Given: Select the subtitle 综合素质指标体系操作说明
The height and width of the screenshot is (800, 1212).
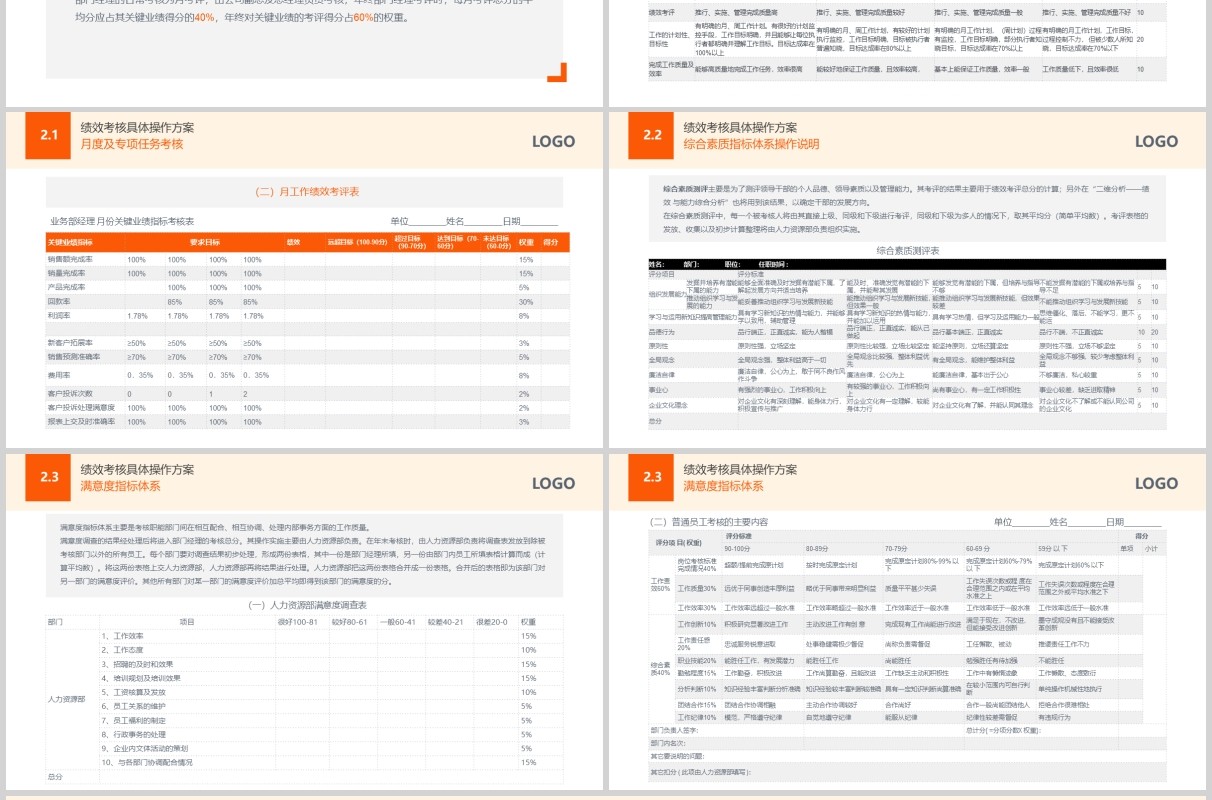Looking at the screenshot, I should click(751, 144).
